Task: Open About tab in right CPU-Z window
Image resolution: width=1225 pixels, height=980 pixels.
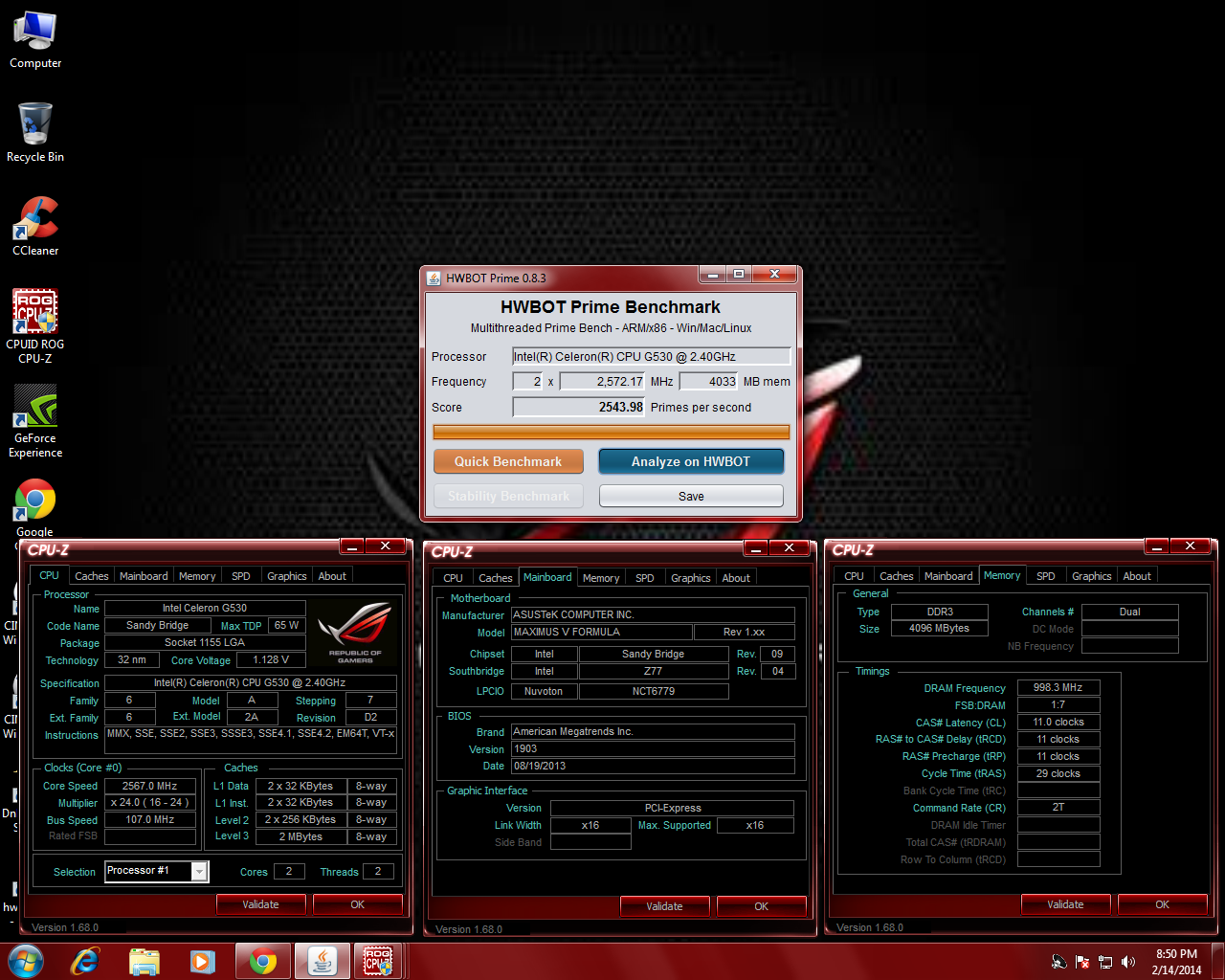Action: coord(1137,576)
